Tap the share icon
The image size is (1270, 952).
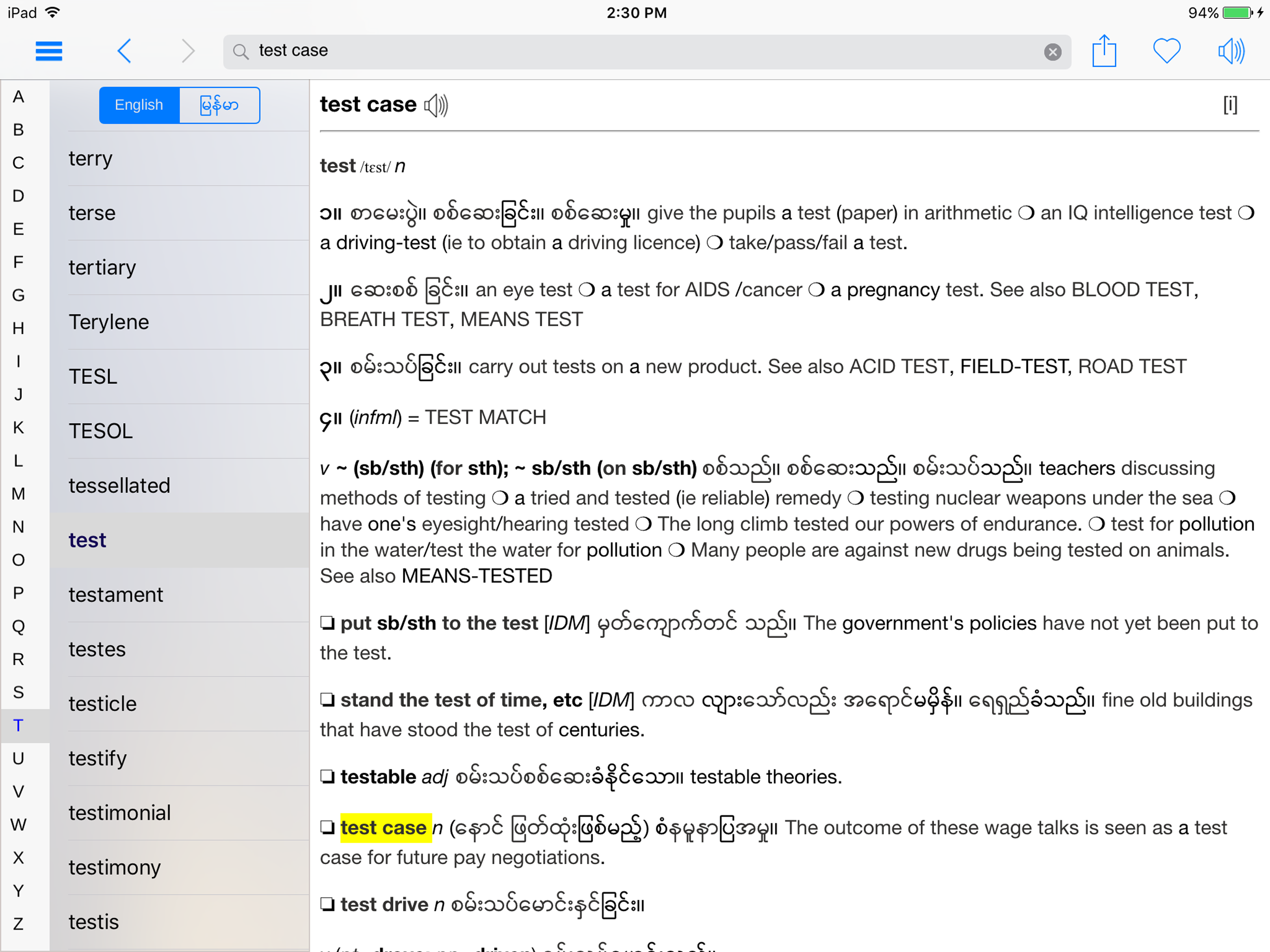click(1104, 52)
